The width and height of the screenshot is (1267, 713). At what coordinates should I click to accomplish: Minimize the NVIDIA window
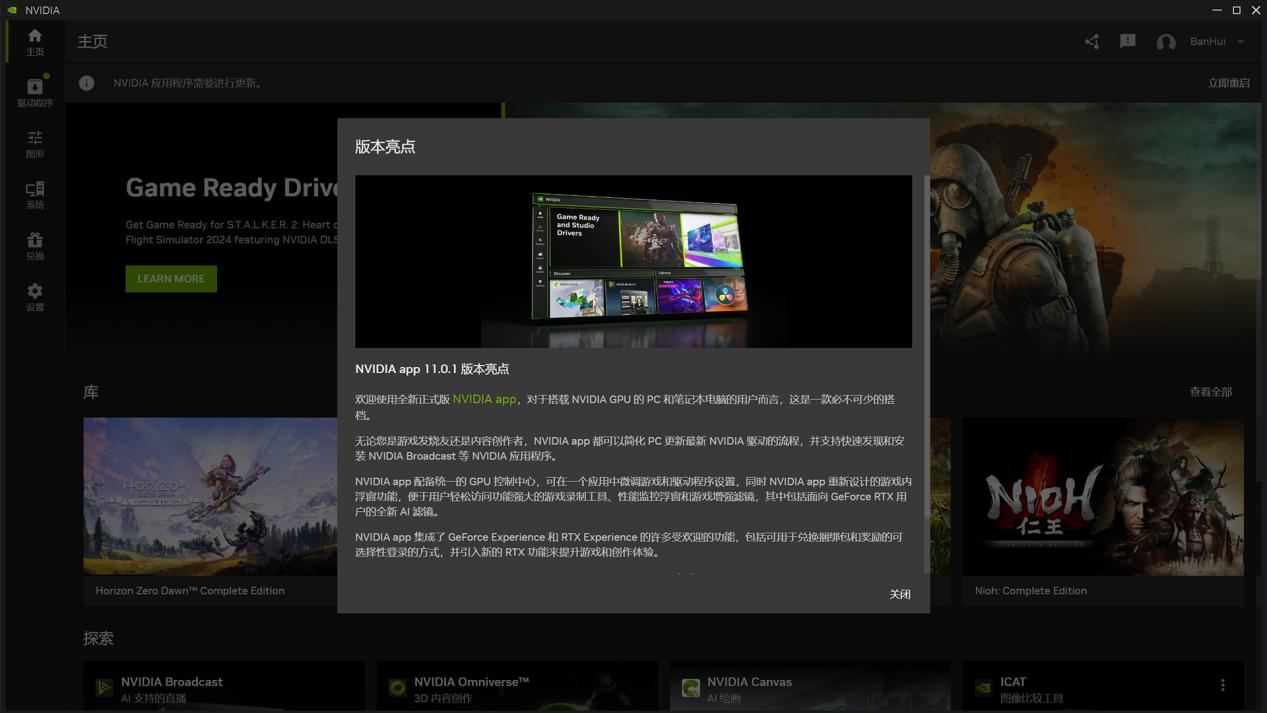point(1217,10)
